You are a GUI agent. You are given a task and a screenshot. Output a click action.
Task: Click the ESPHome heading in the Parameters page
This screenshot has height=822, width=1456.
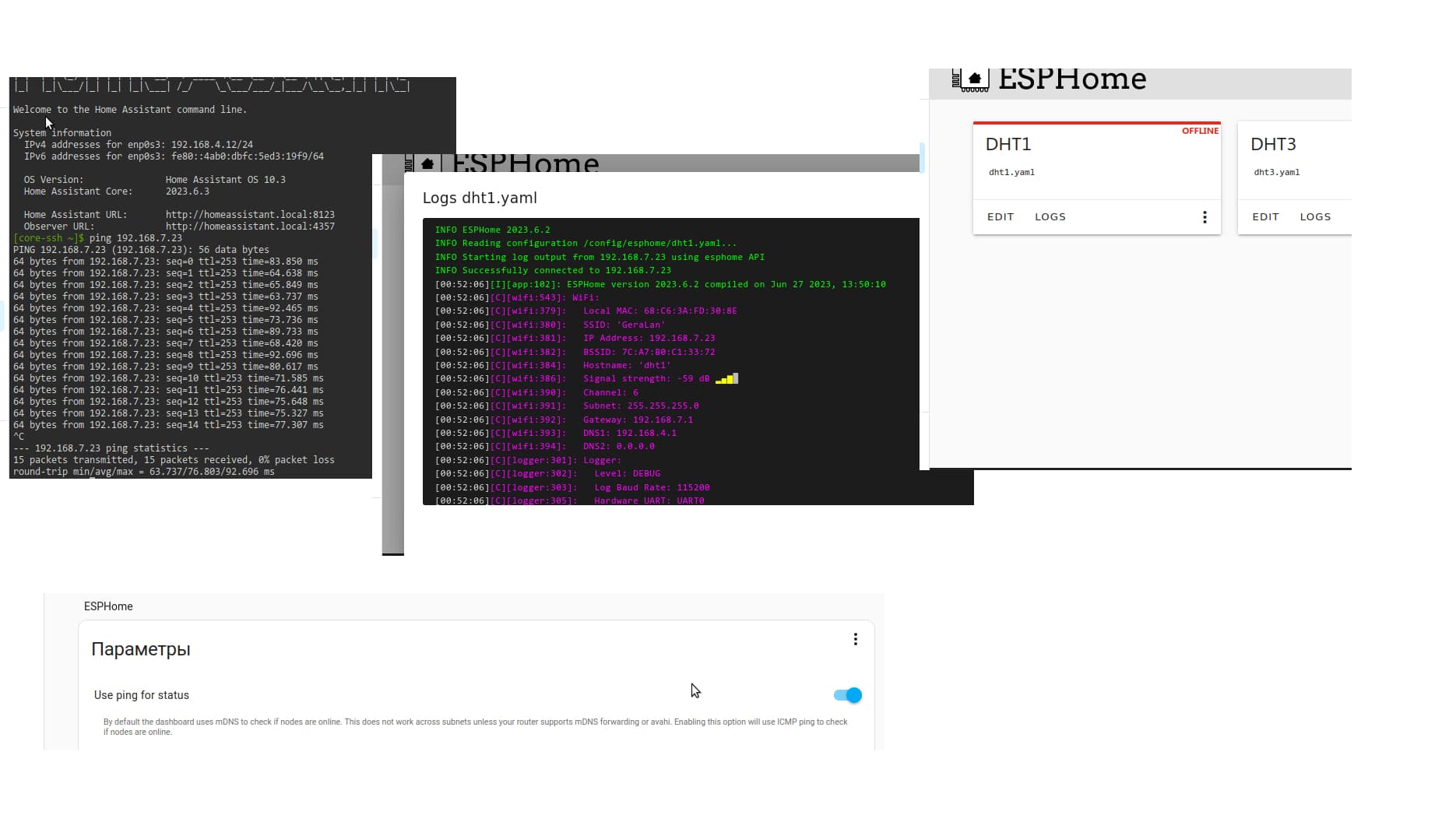coord(108,606)
